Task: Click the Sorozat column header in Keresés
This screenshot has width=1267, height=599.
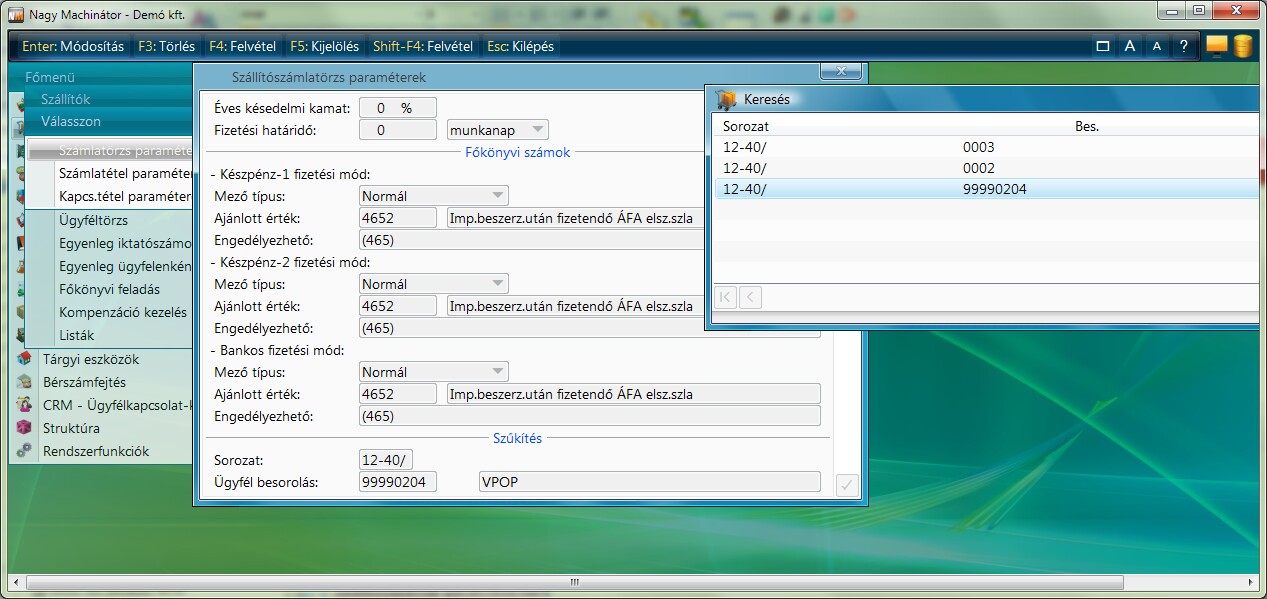Action: (x=746, y=127)
